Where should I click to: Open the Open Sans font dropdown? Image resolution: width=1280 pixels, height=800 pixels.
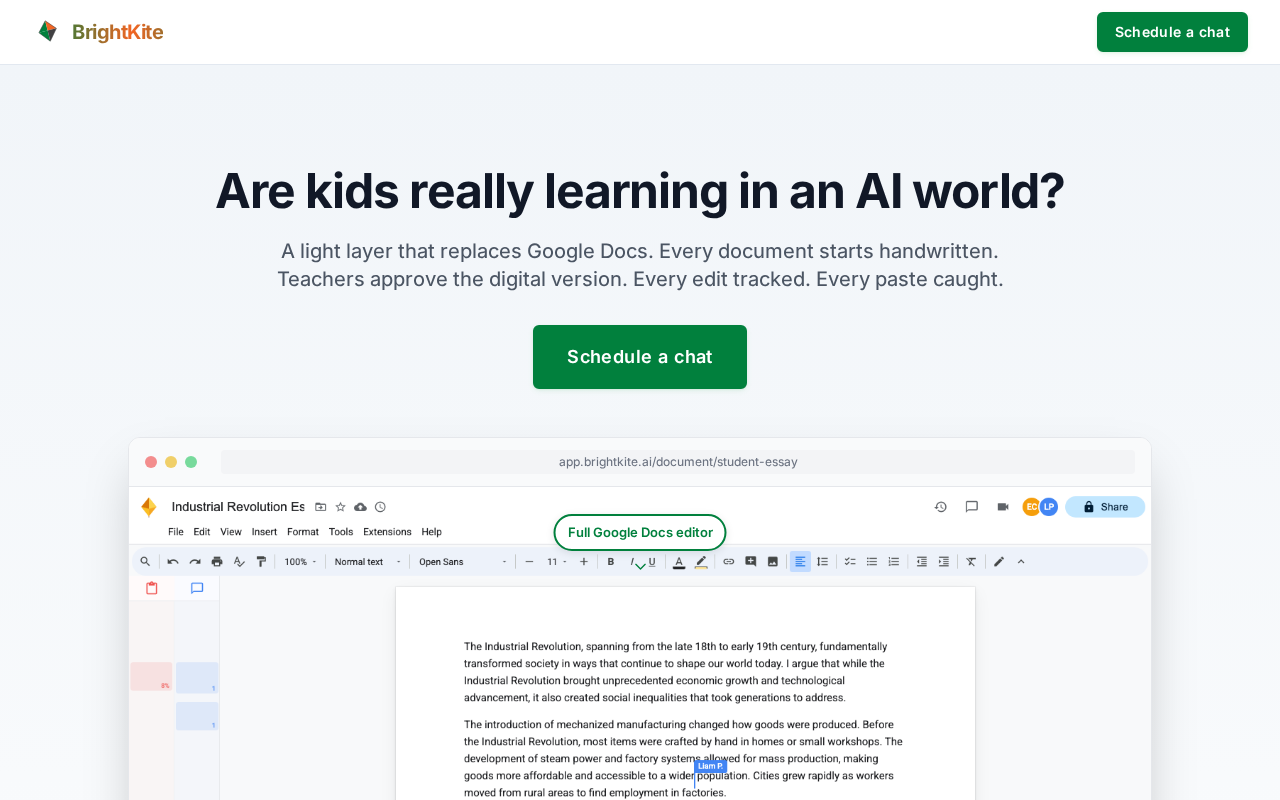pos(463,562)
